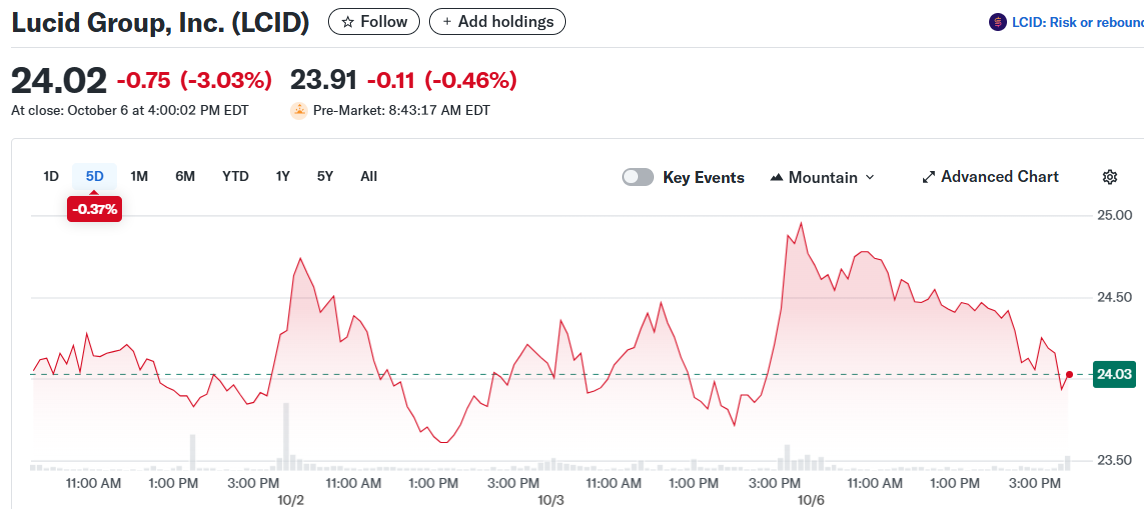Choose the 1Y time range
This screenshot has width=1144, height=509.
tap(283, 176)
